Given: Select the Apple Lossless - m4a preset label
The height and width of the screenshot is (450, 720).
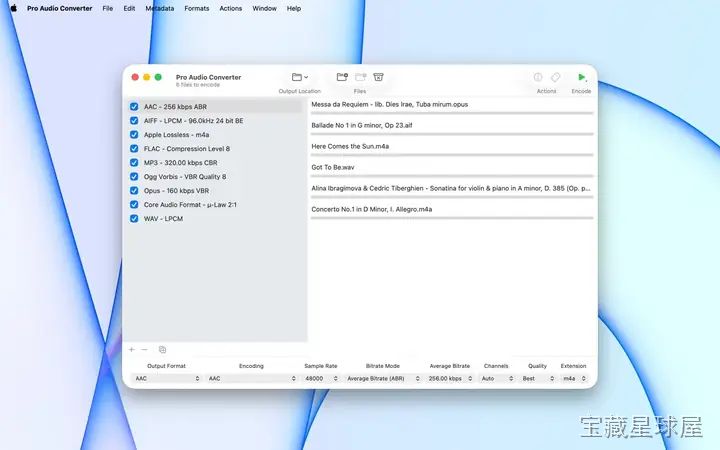Looking at the screenshot, I should pos(176,135).
